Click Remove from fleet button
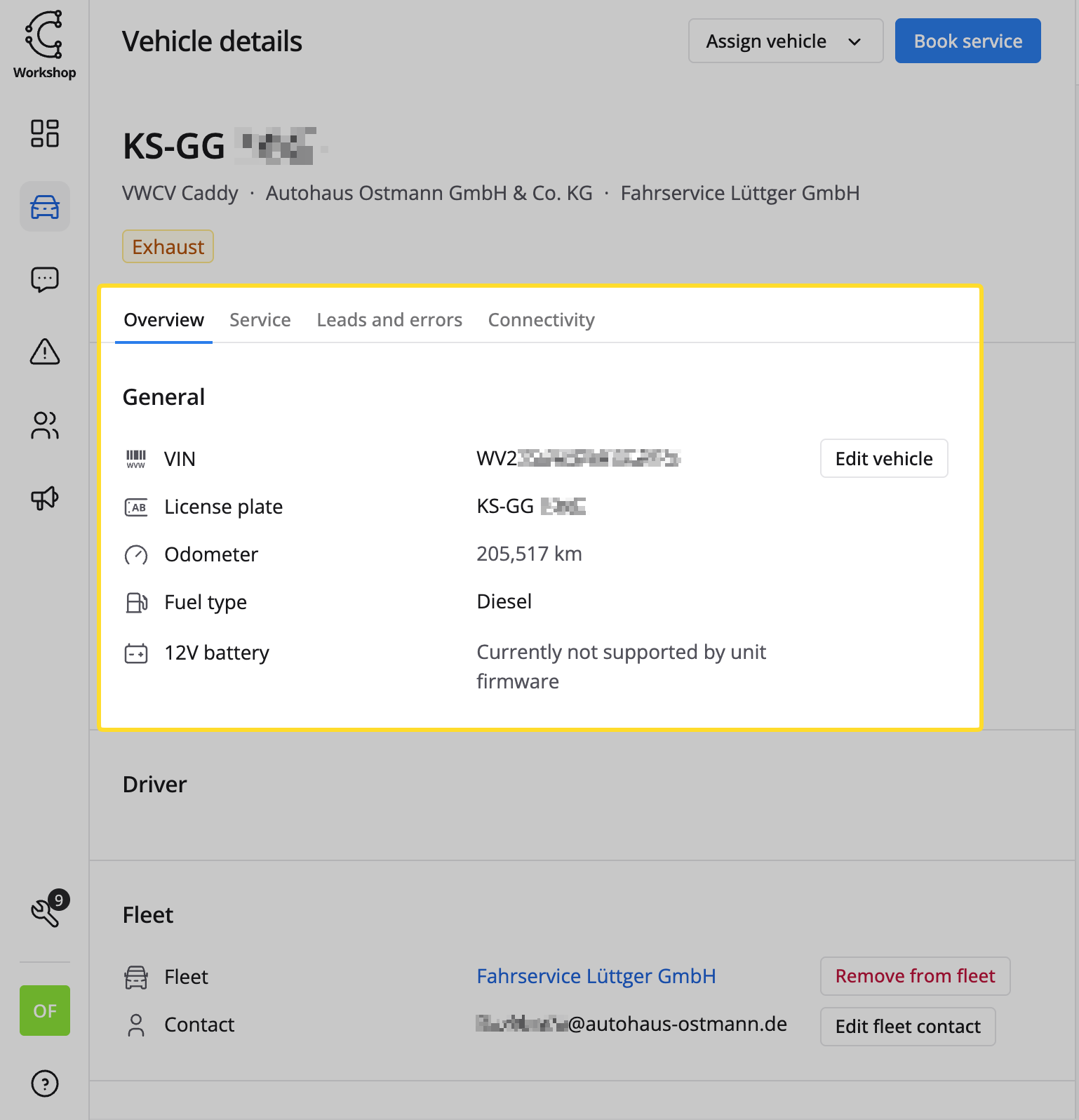Screen dimensions: 1079x1120 914,976
